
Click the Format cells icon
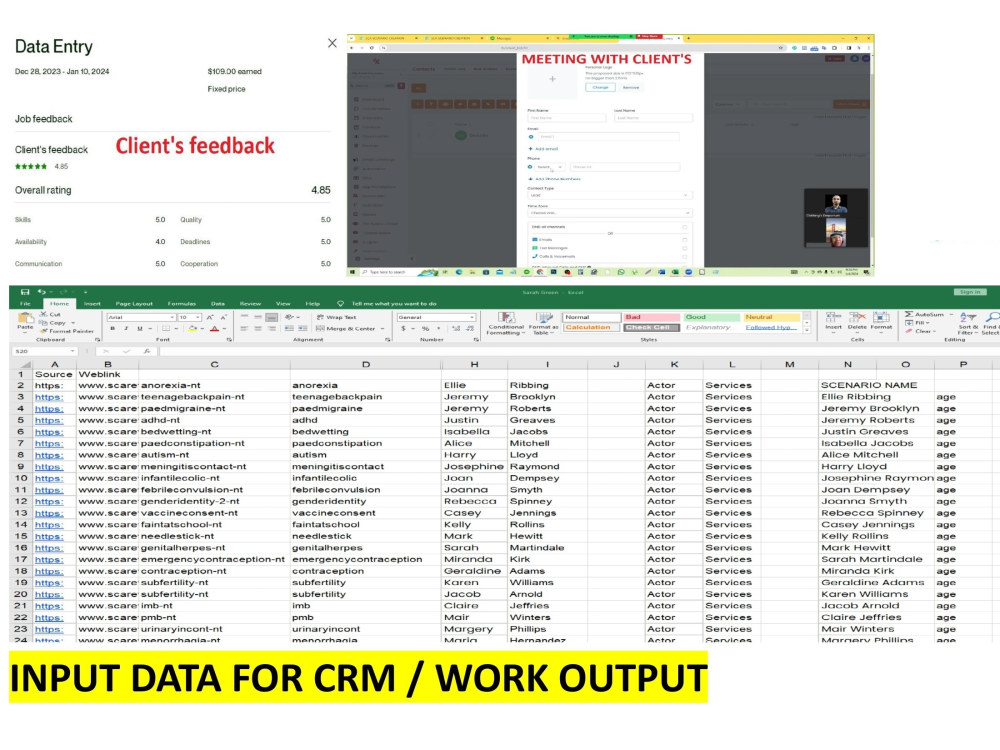[881, 318]
